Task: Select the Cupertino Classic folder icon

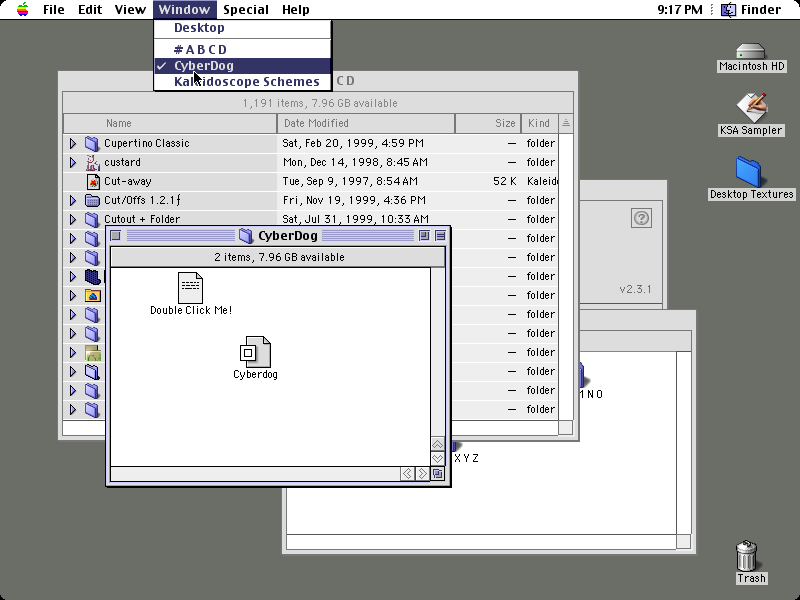Action: [x=92, y=143]
